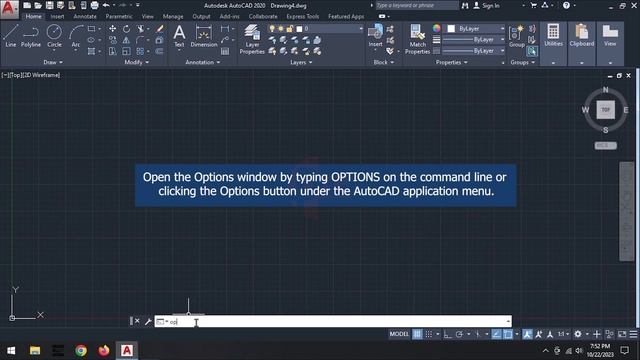Open the Express Tools tab
The height and width of the screenshot is (360, 640).
click(302, 16)
